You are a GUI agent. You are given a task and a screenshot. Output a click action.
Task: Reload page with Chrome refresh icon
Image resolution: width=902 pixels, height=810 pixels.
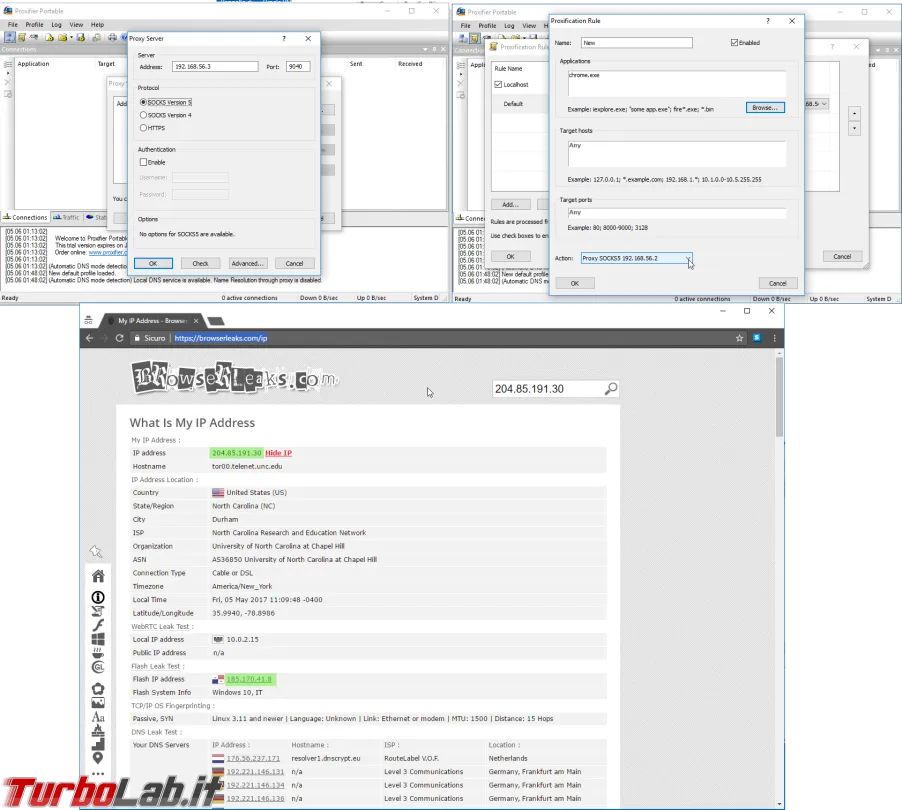(119, 338)
